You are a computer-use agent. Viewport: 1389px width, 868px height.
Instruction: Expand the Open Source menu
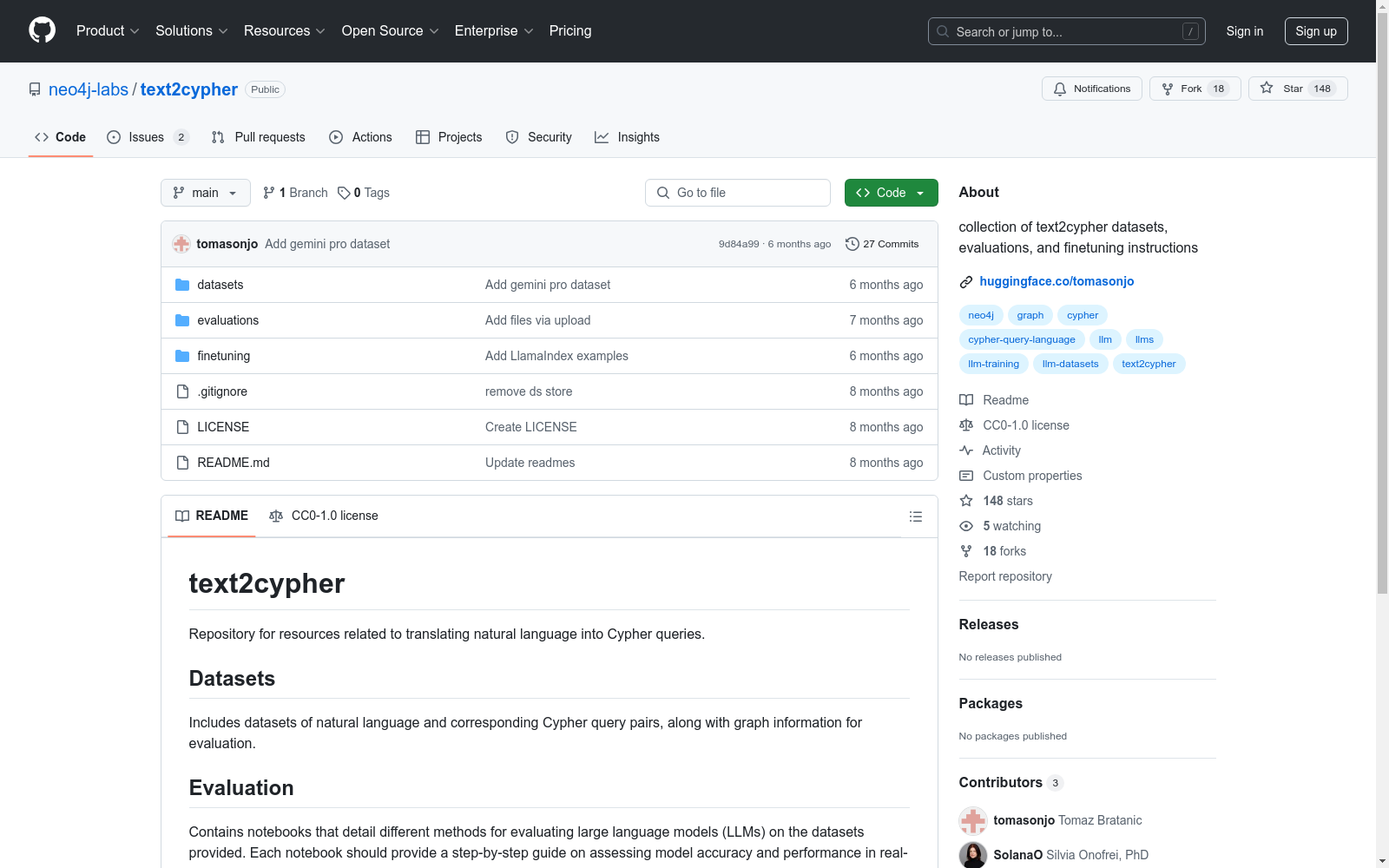tap(391, 30)
